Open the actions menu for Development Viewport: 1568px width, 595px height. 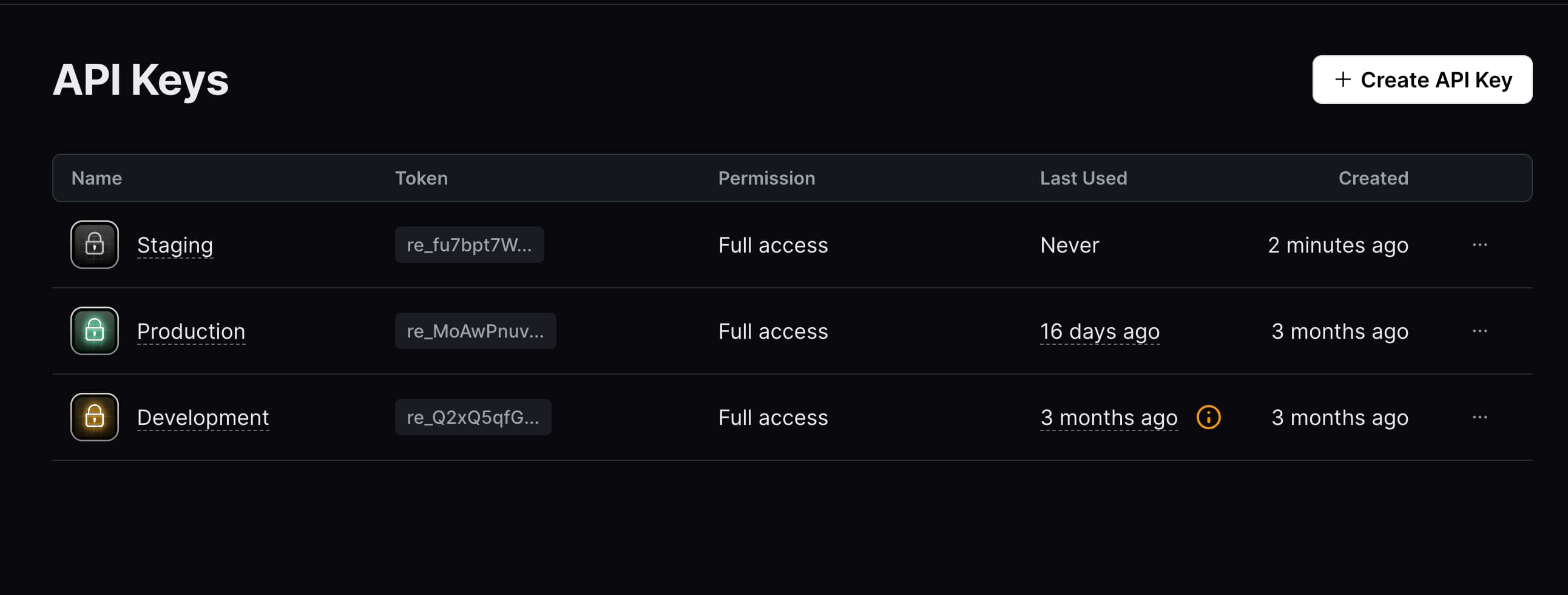pos(1480,417)
